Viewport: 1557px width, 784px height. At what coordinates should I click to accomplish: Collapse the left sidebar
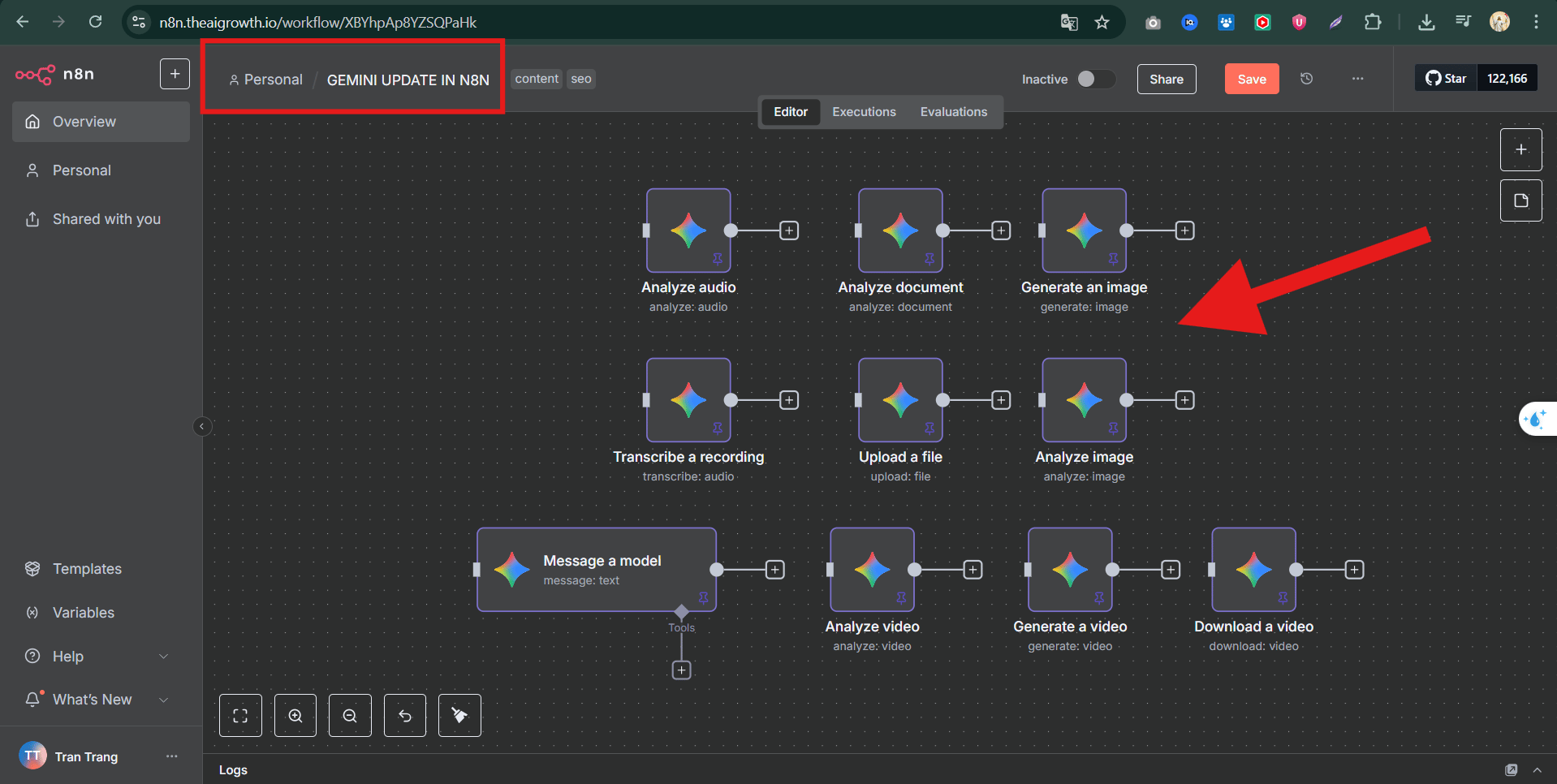[x=202, y=426]
